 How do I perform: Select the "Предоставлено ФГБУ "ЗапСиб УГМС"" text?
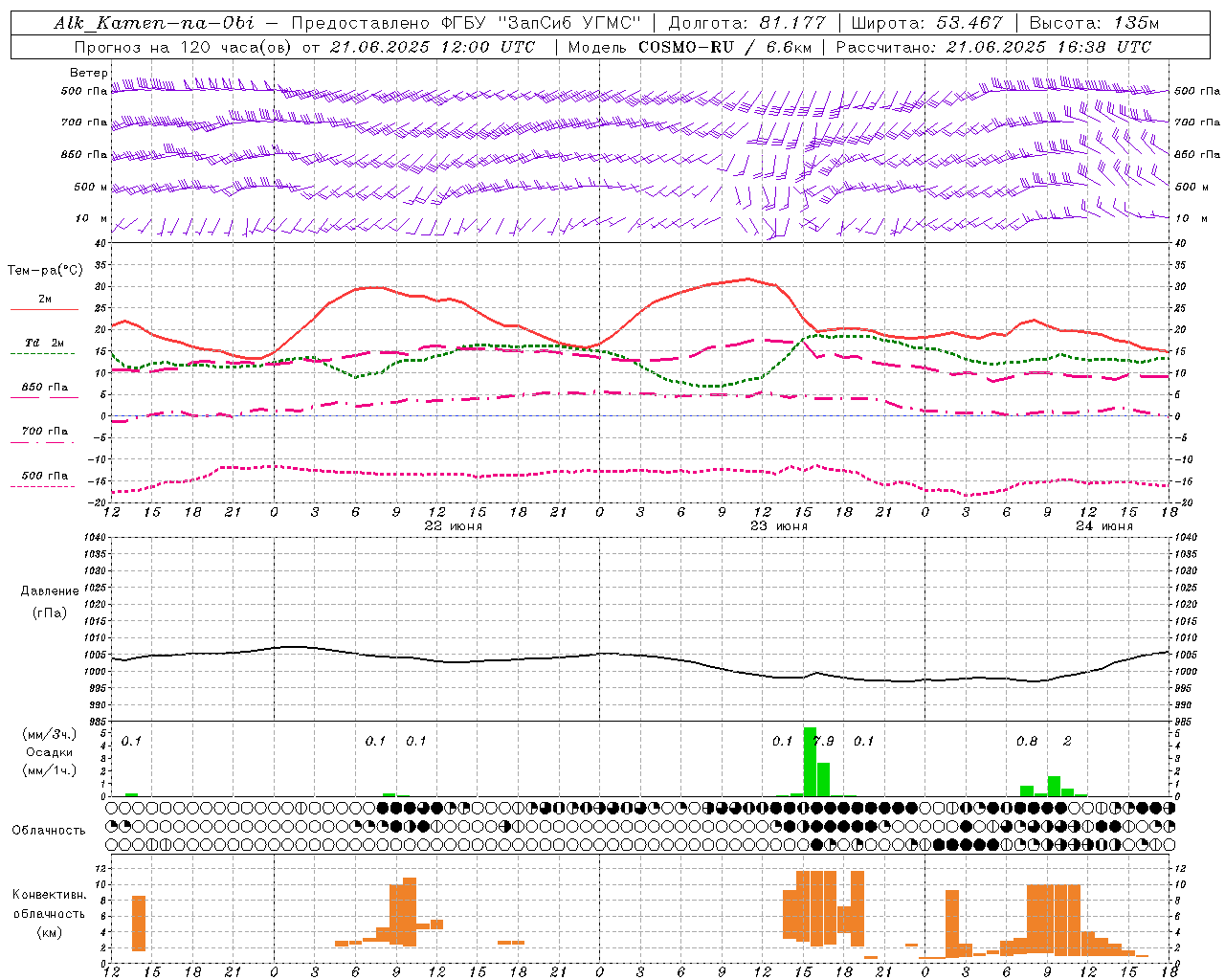pyautogui.click(x=465, y=24)
